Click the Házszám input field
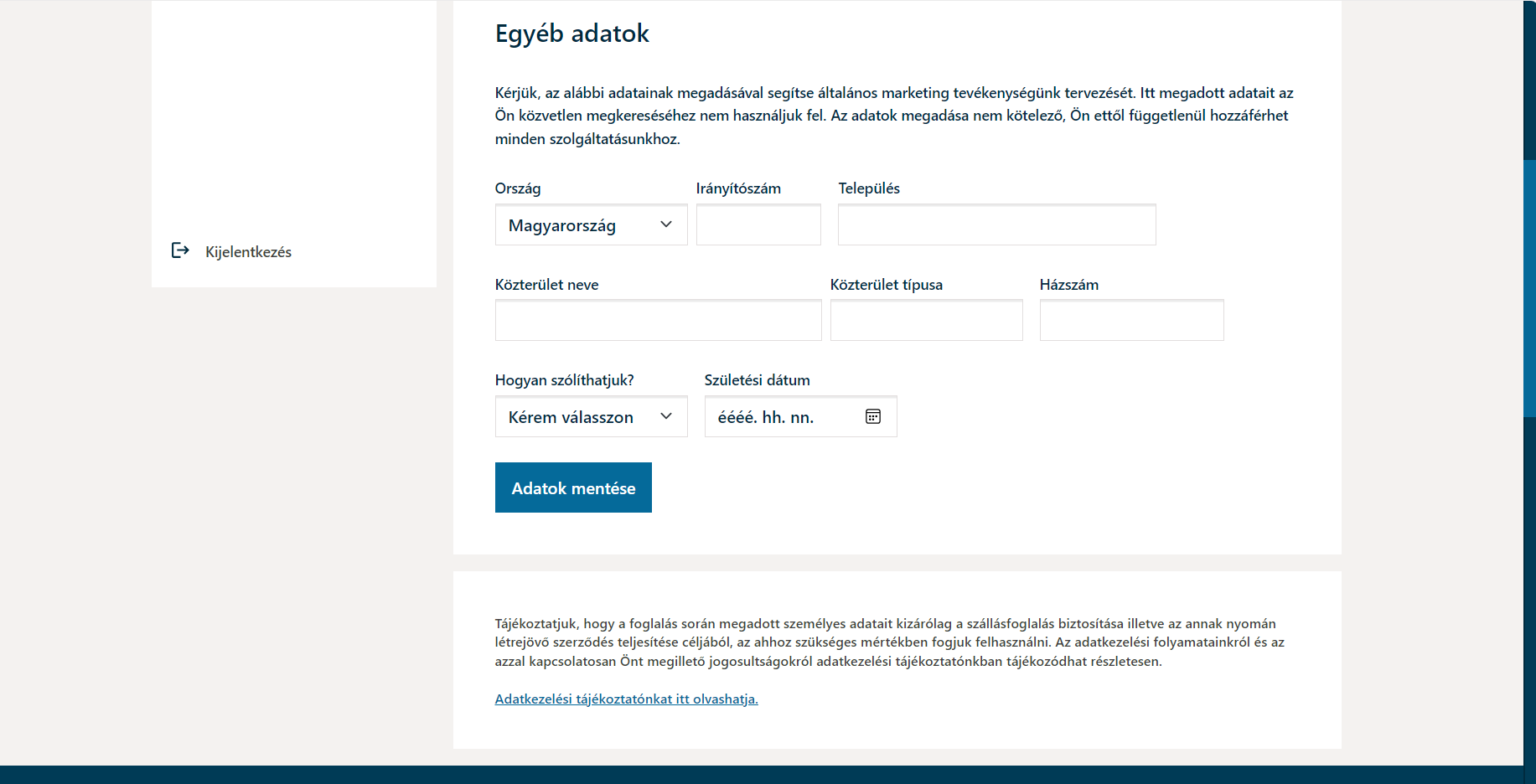Viewport: 1536px width, 784px height. pos(1131,320)
